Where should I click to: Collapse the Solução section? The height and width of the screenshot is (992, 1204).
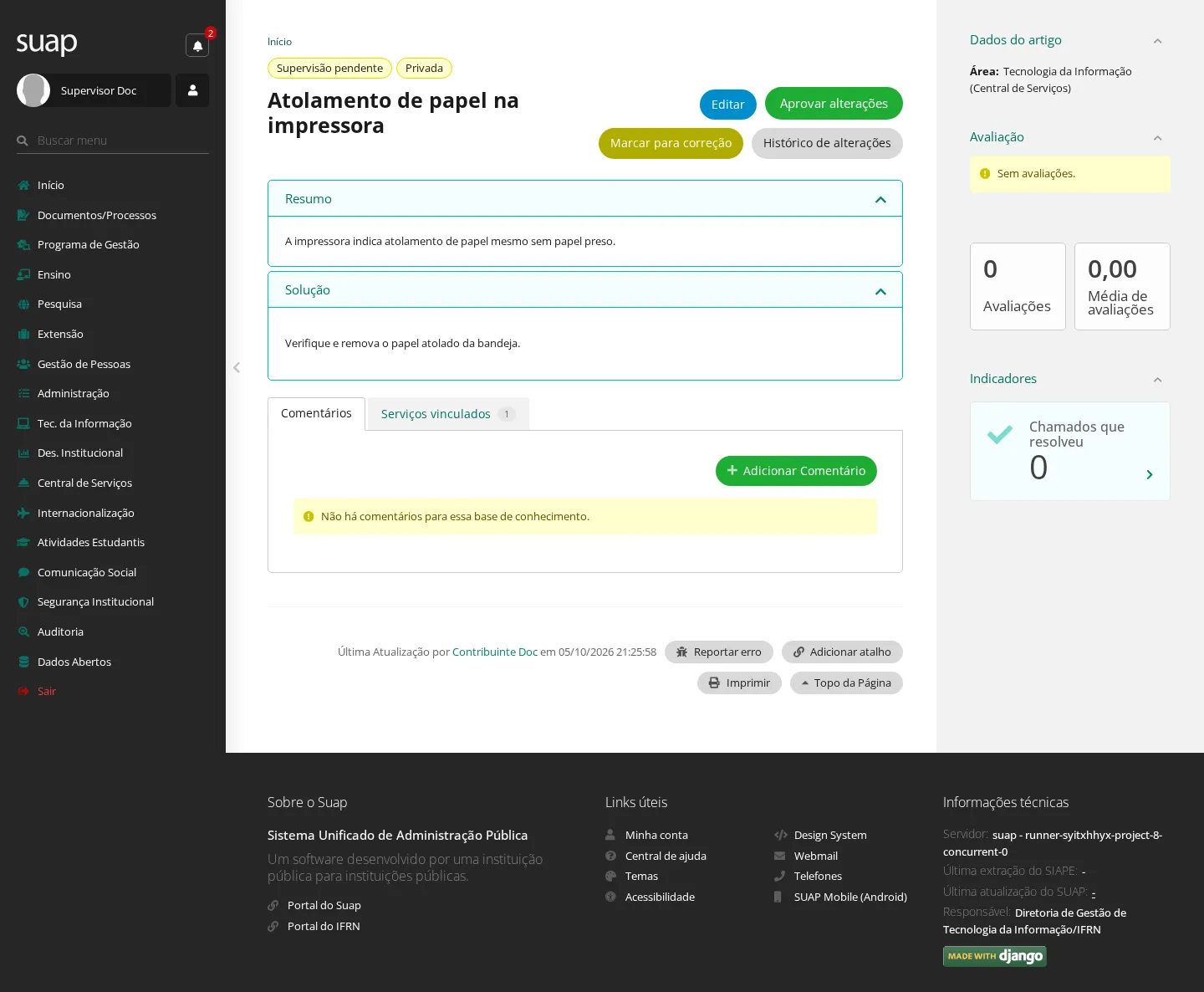click(x=880, y=291)
